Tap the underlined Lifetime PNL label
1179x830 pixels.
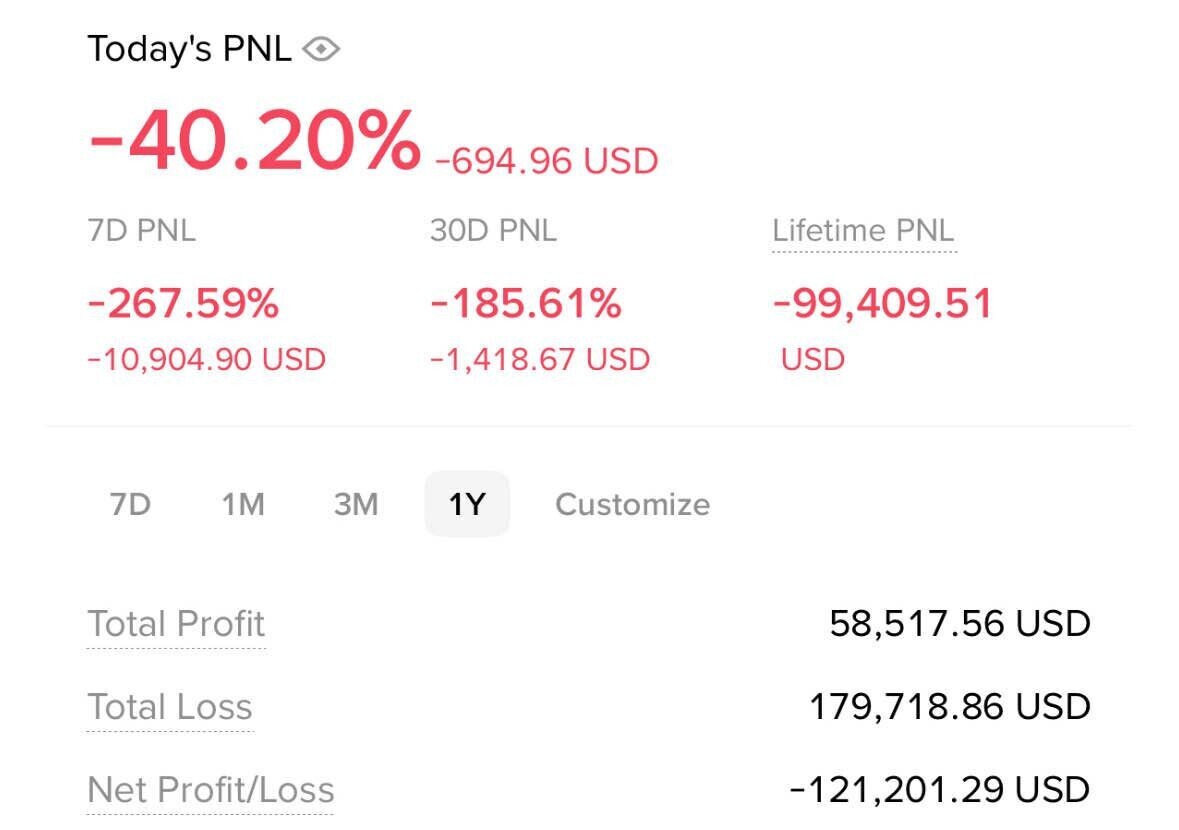pos(863,231)
